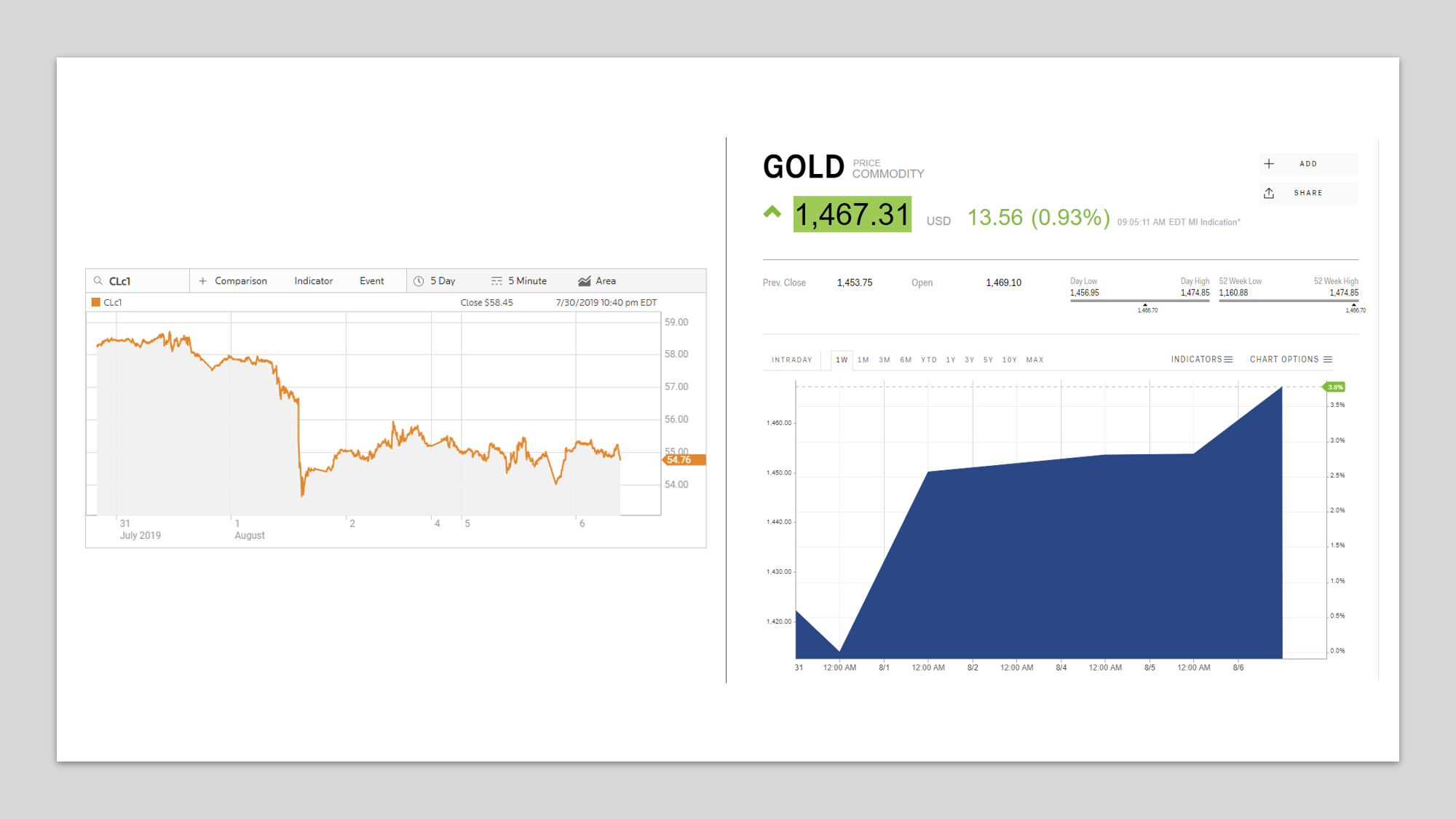
Task: Click the interval icon beside 5 Minute
Action: click(x=496, y=281)
